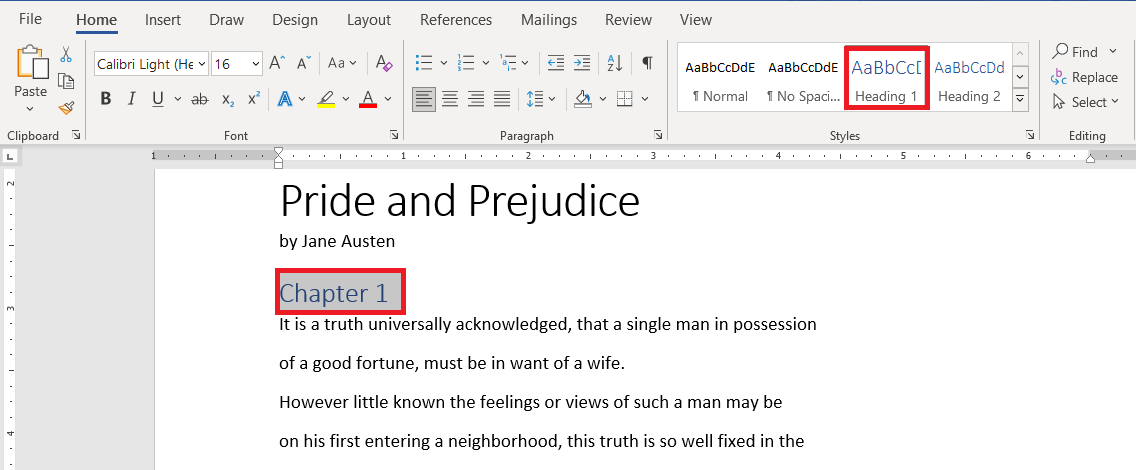Click the Strikethrough button
The height and width of the screenshot is (470, 1136).
pyautogui.click(x=199, y=99)
